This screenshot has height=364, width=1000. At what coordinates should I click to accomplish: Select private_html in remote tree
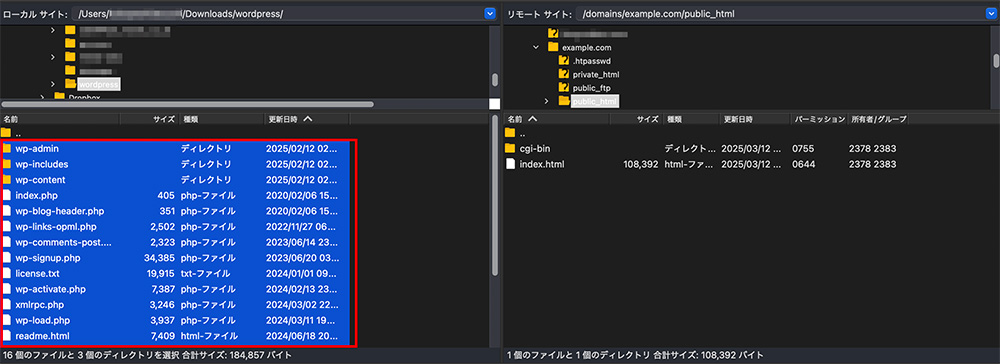pos(596,74)
